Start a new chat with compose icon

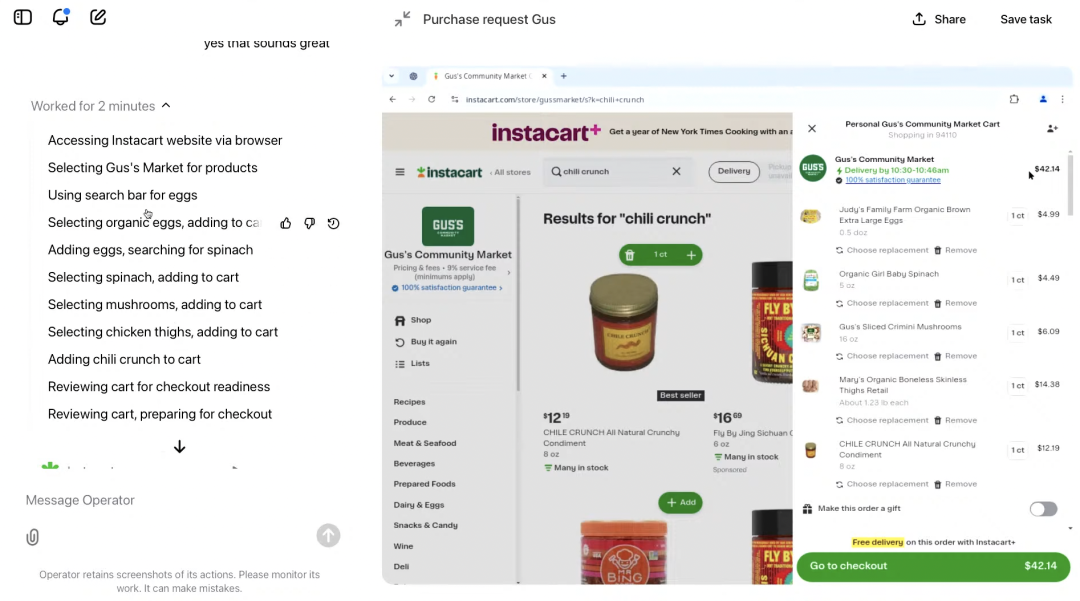point(98,17)
